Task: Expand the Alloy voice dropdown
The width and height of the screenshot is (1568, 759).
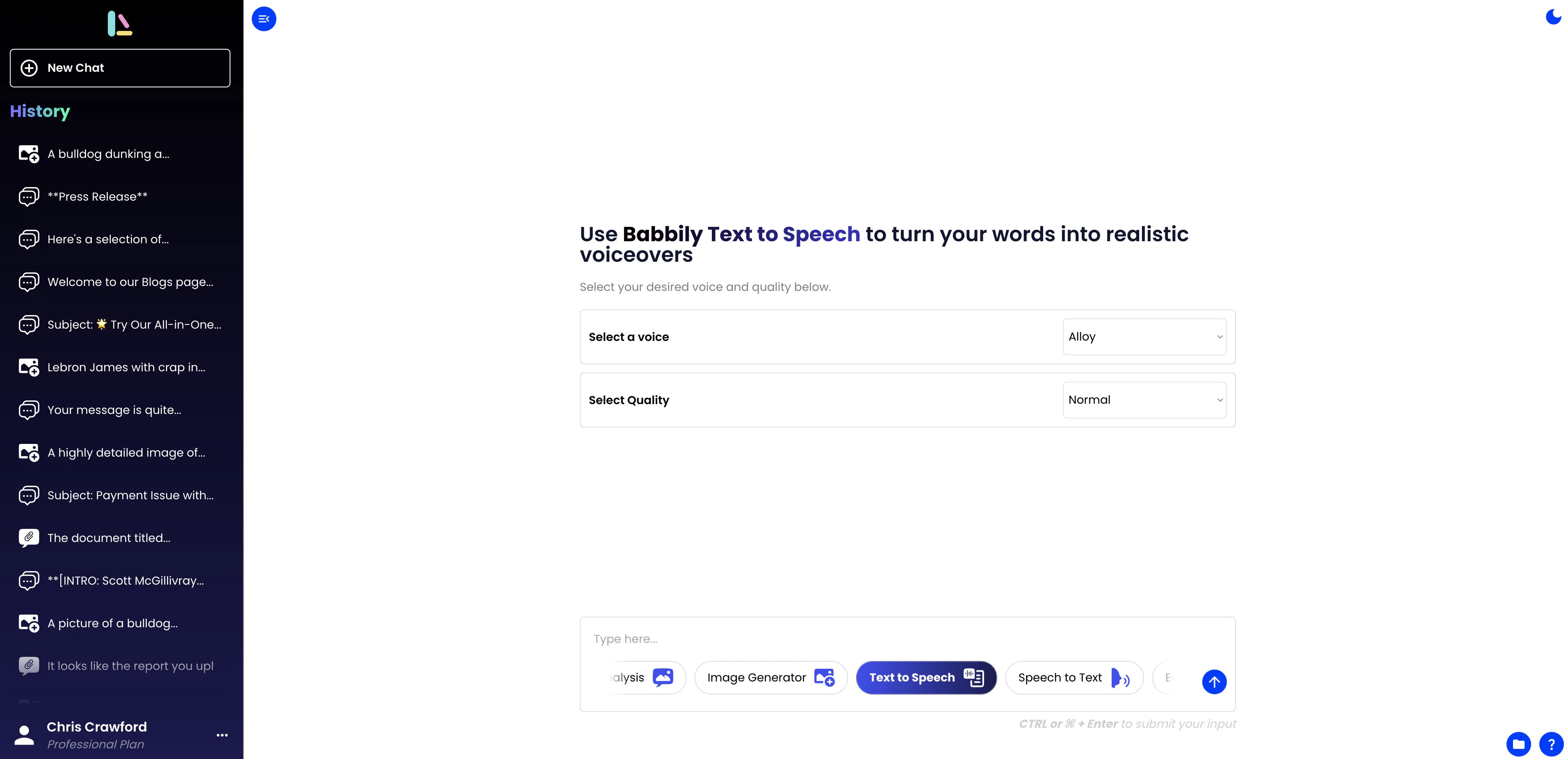Action: (1144, 337)
